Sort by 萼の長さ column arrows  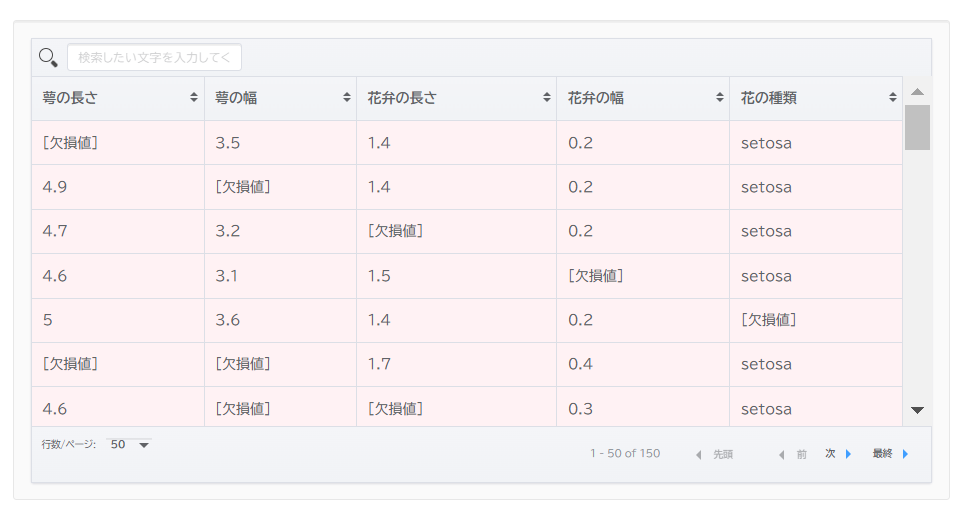click(193, 98)
